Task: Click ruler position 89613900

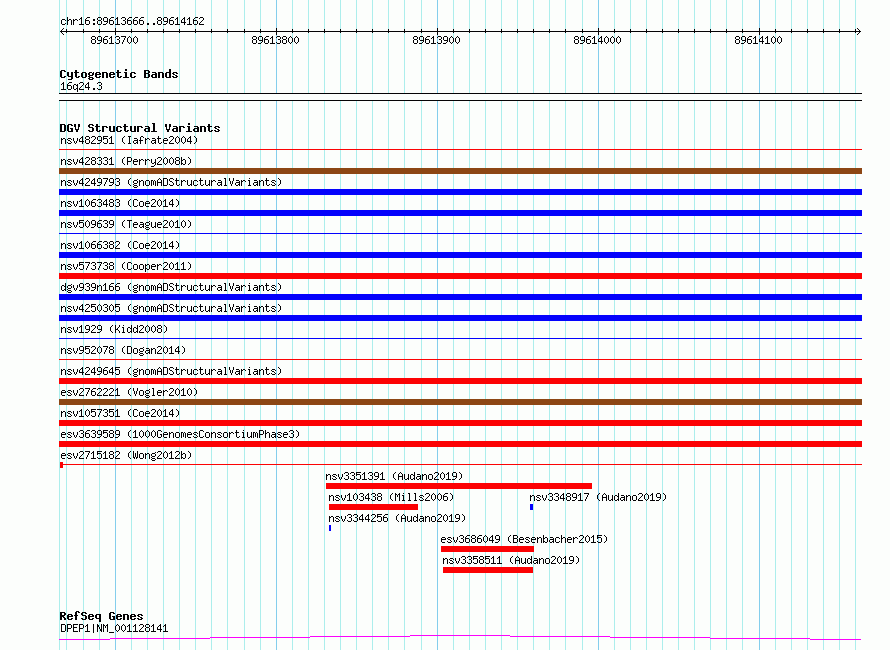Action: coord(436,40)
